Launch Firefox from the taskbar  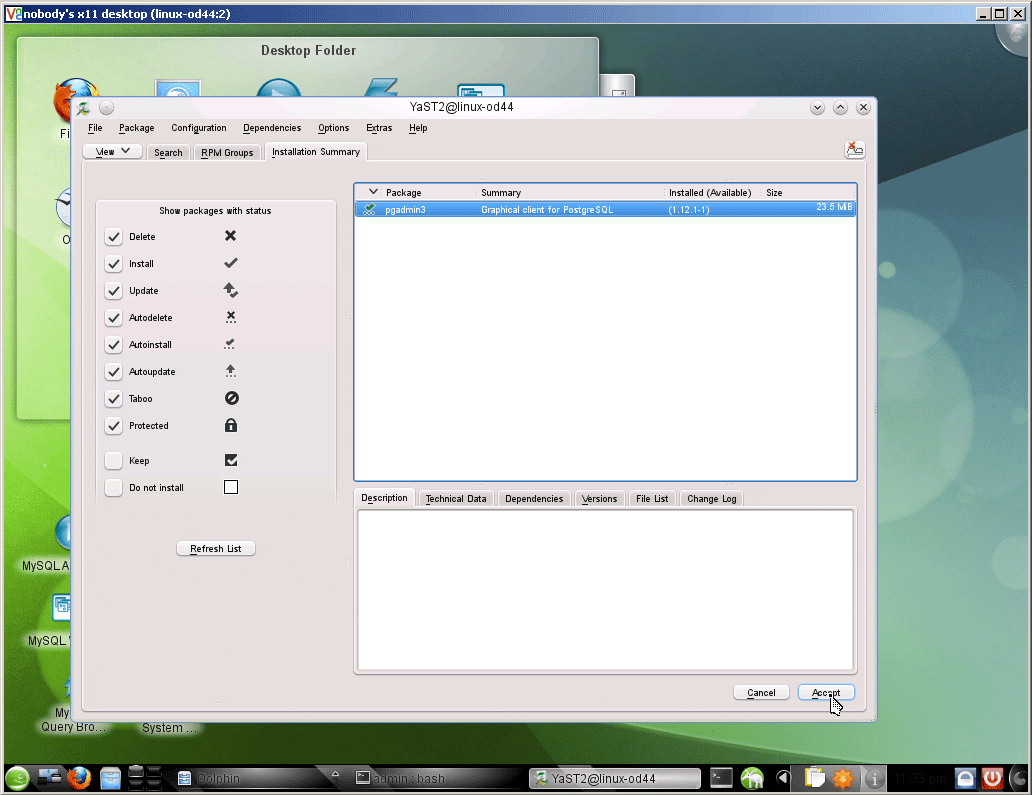(79, 779)
